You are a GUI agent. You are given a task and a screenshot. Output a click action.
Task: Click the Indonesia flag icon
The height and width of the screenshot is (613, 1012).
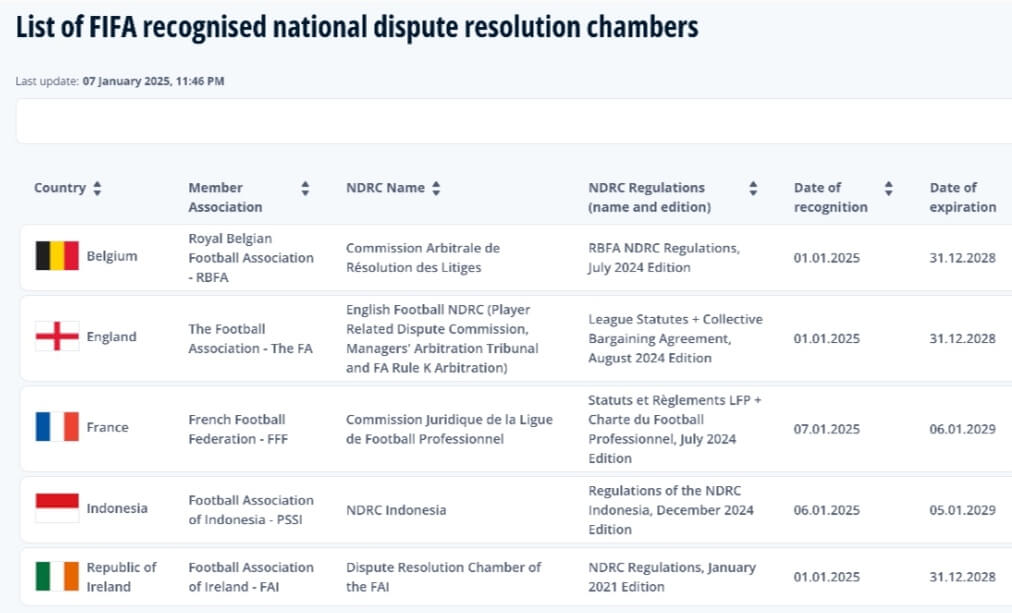pyautogui.click(x=57, y=508)
